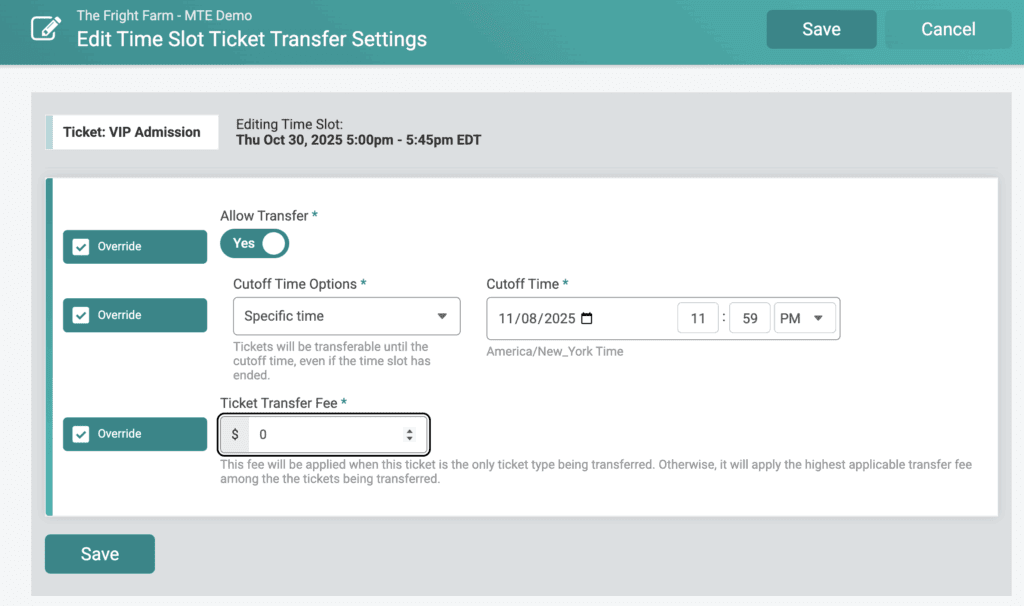Click the edit pencil icon in header
This screenshot has width=1024, height=606.
click(x=45, y=28)
